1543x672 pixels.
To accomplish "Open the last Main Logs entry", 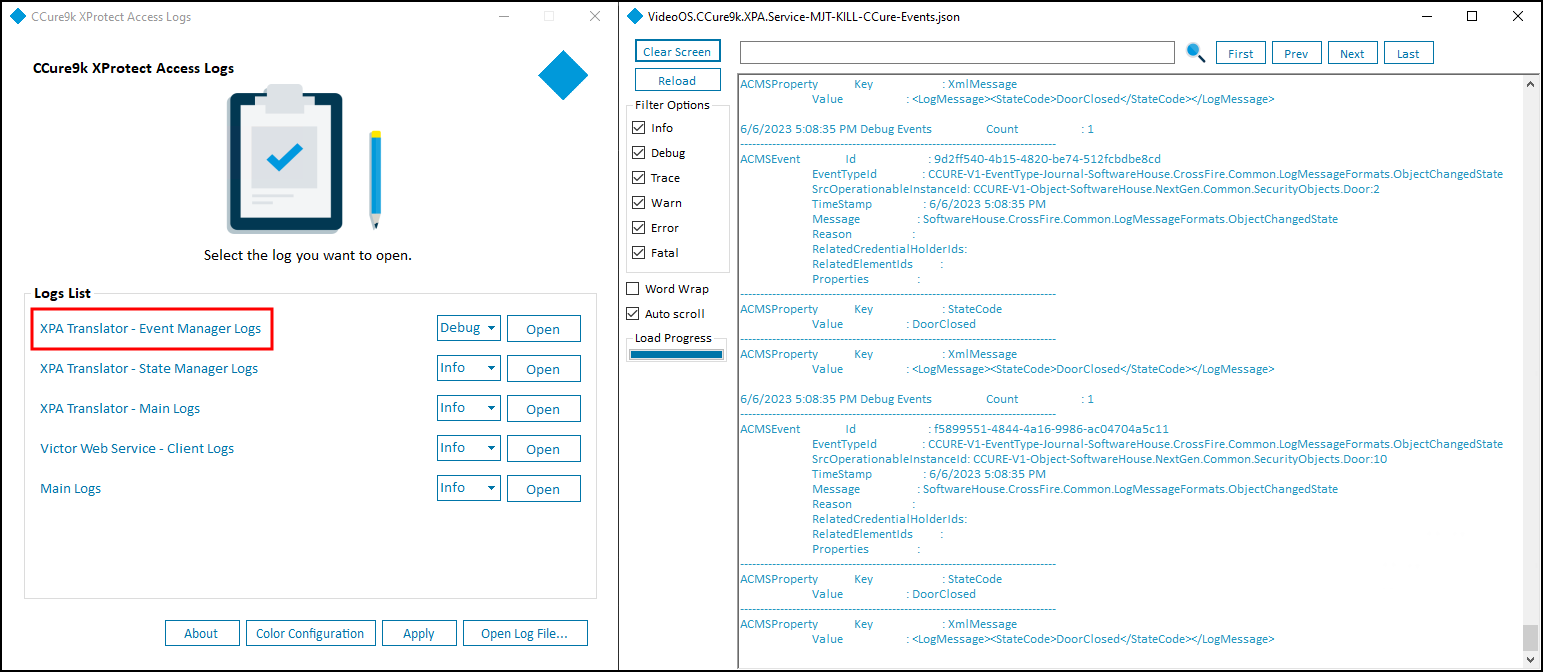I will click(543, 489).
